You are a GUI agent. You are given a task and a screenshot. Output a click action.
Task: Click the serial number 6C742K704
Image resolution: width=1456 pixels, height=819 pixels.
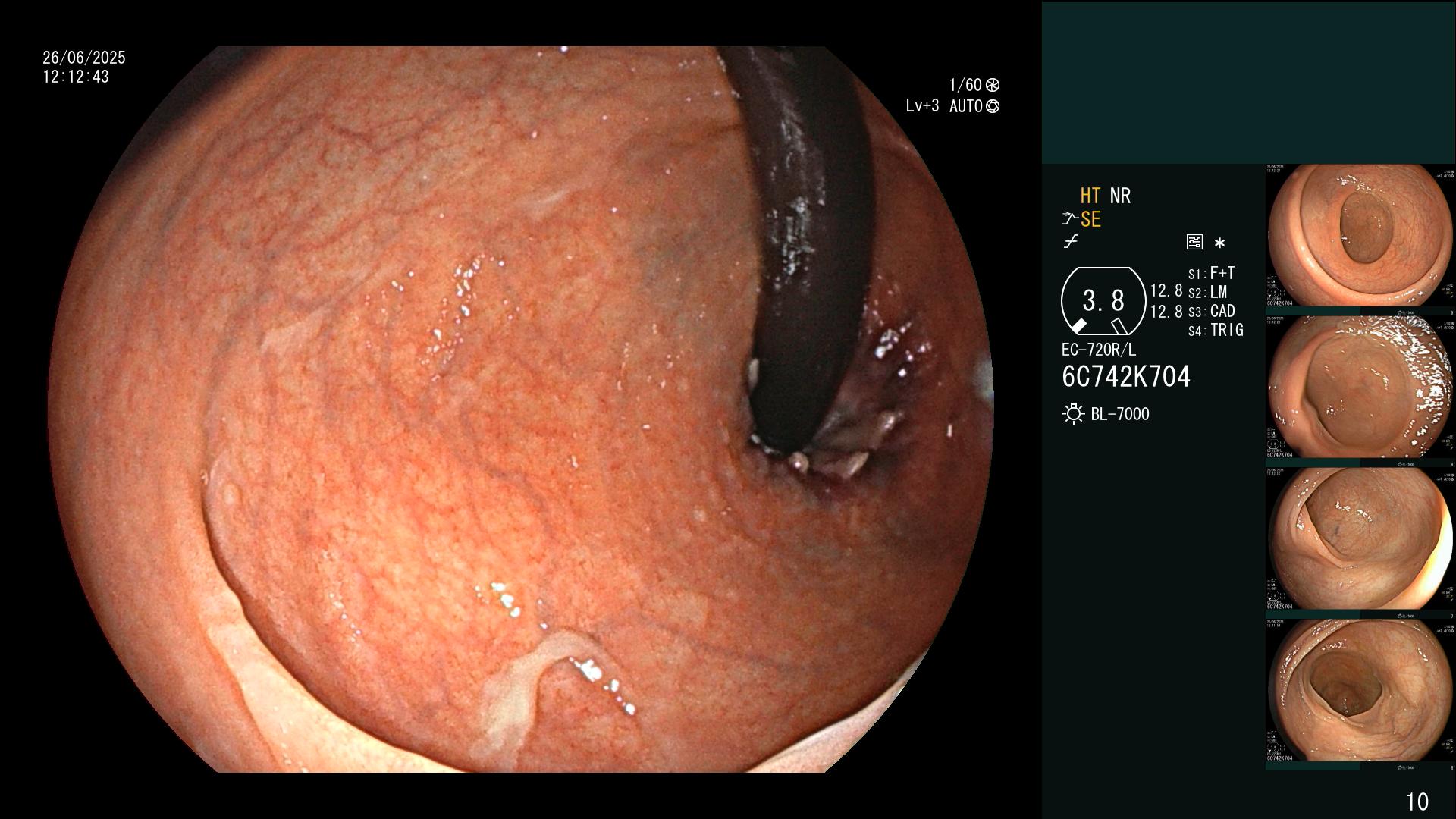tap(1126, 377)
